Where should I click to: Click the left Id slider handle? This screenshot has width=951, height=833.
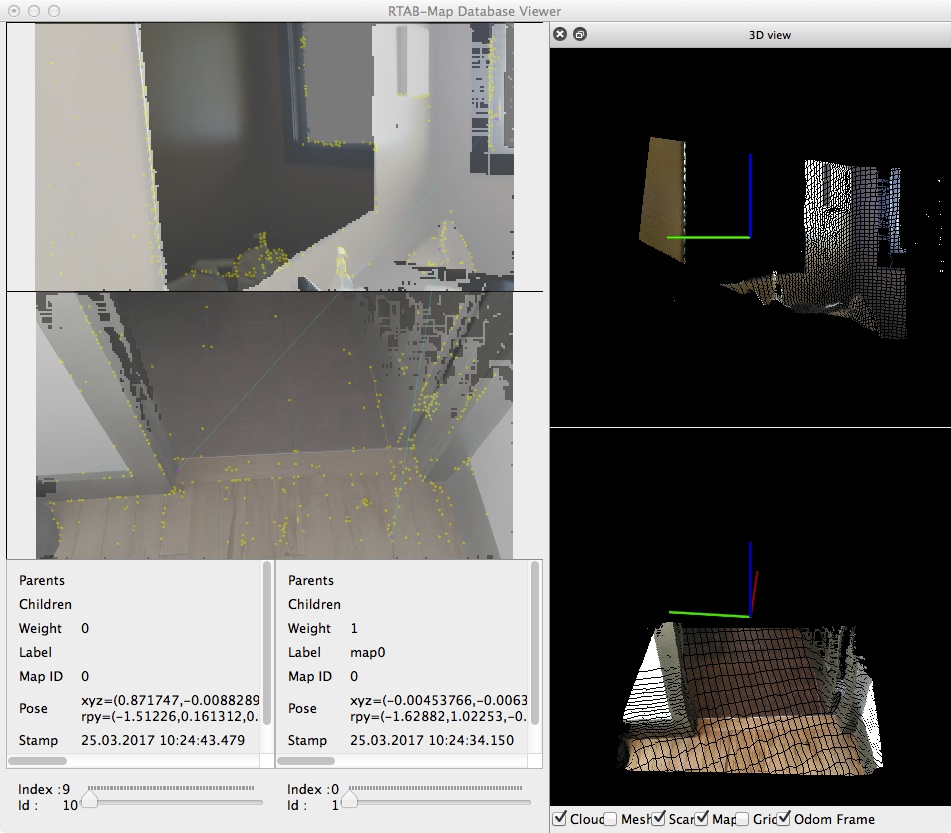click(x=89, y=801)
